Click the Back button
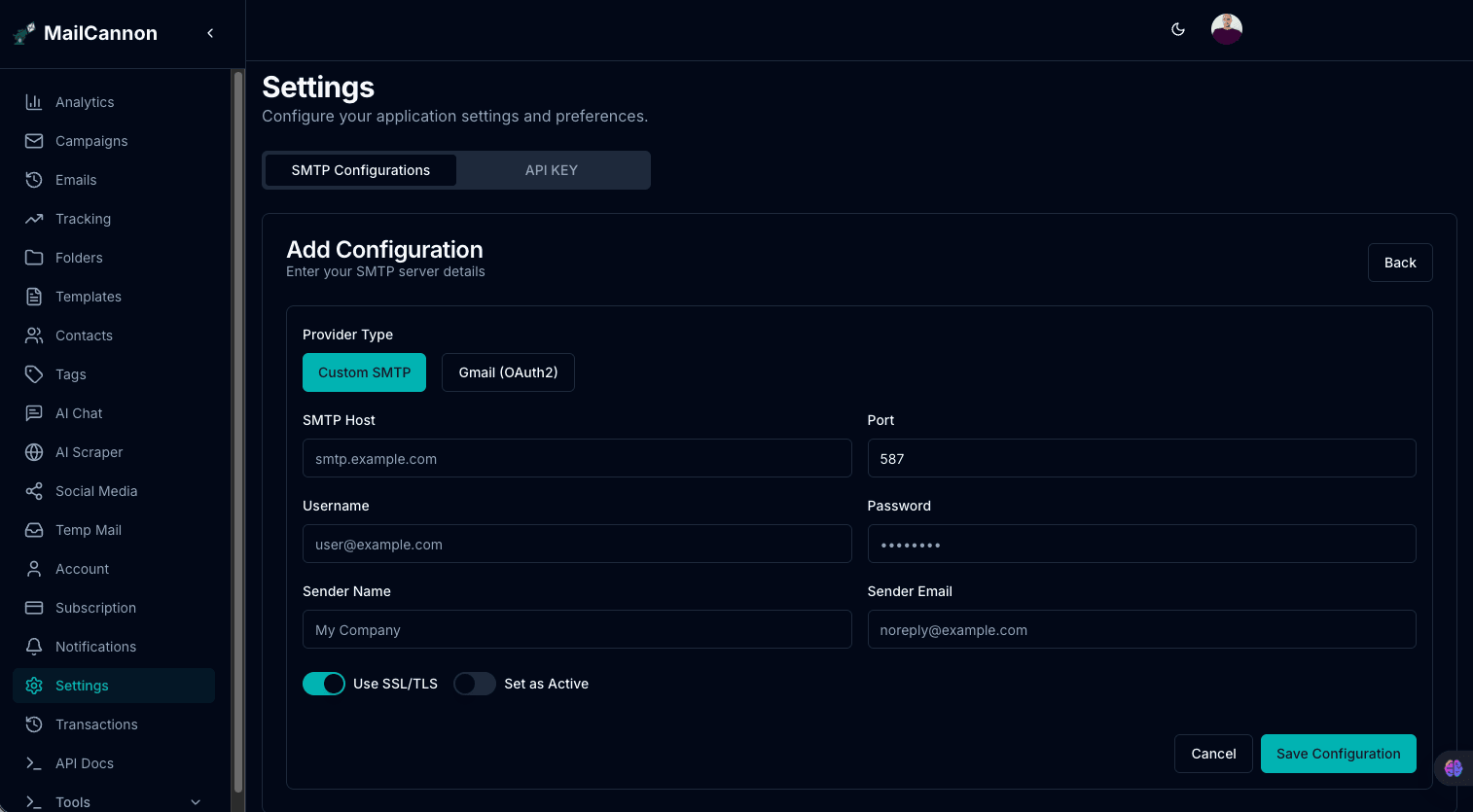This screenshot has width=1473, height=812. (x=1400, y=263)
